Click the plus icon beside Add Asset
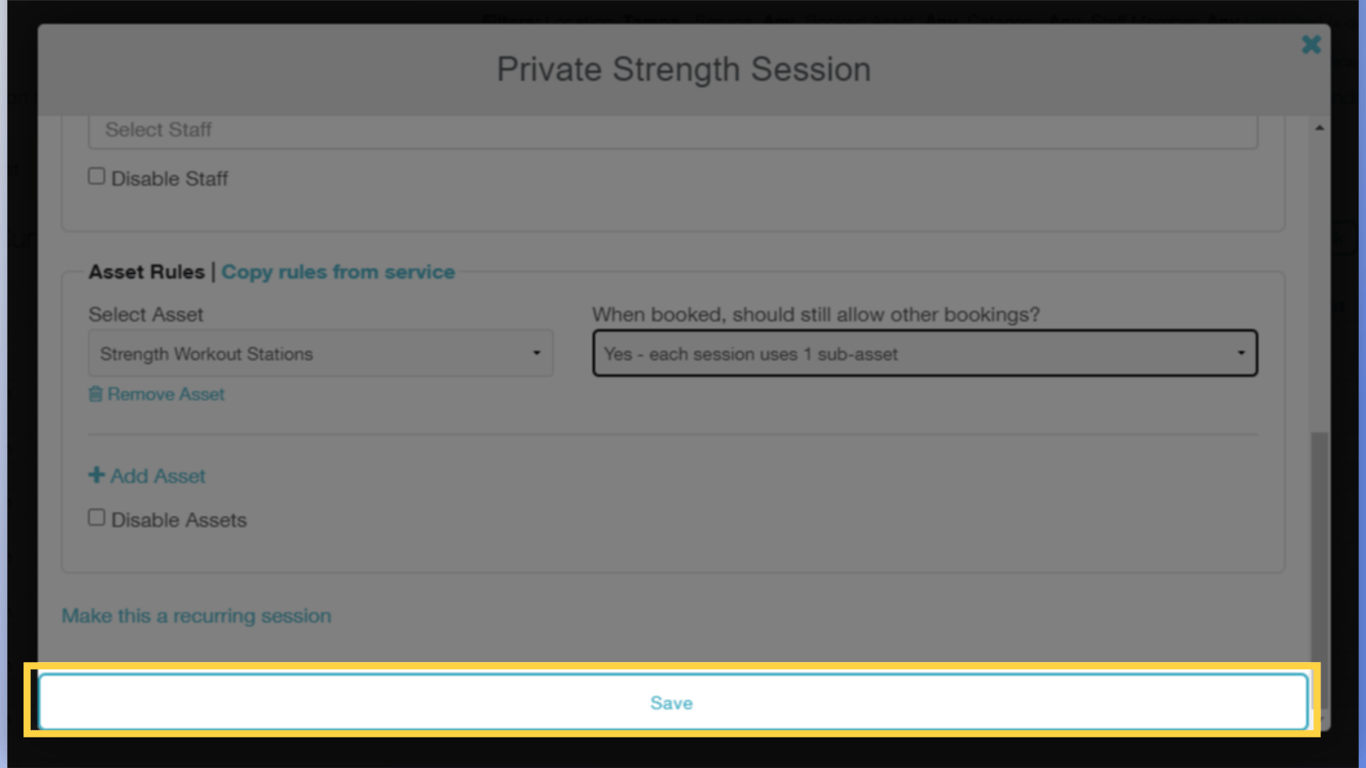The image size is (1366, 768). pyautogui.click(x=96, y=475)
